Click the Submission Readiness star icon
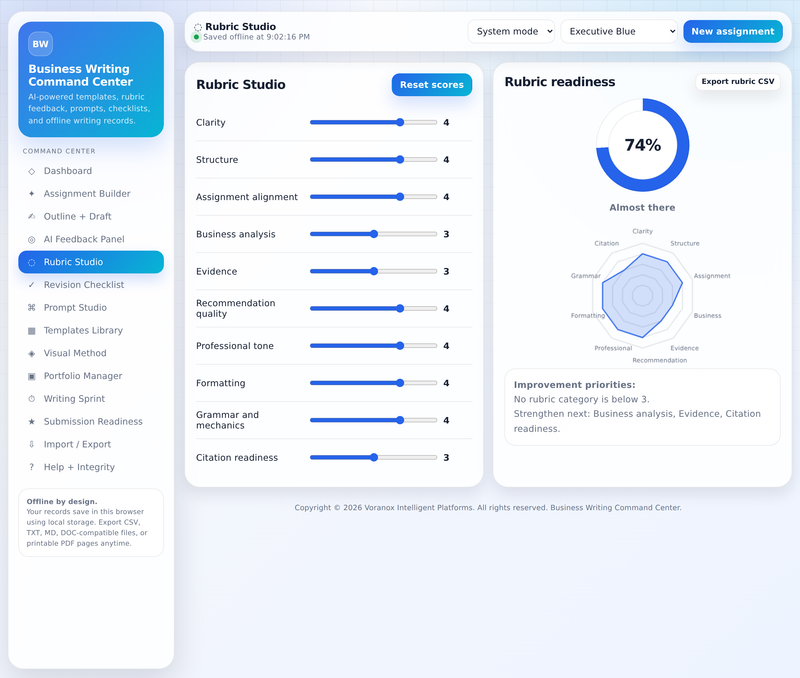Image resolution: width=800 pixels, height=678 pixels. [x=32, y=421]
